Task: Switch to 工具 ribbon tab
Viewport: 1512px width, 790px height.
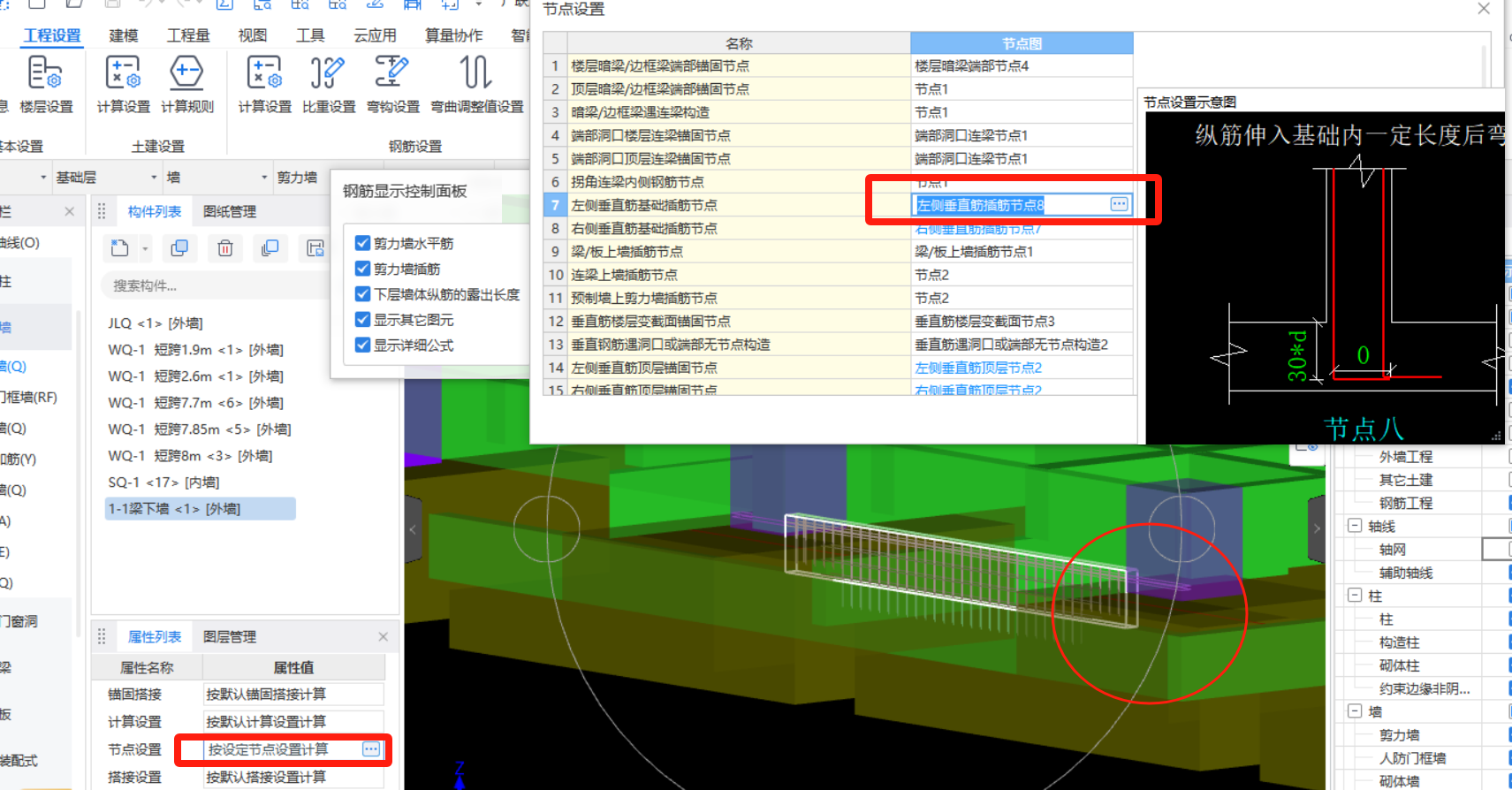Action: pyautogui.click(x=310, y=35)
